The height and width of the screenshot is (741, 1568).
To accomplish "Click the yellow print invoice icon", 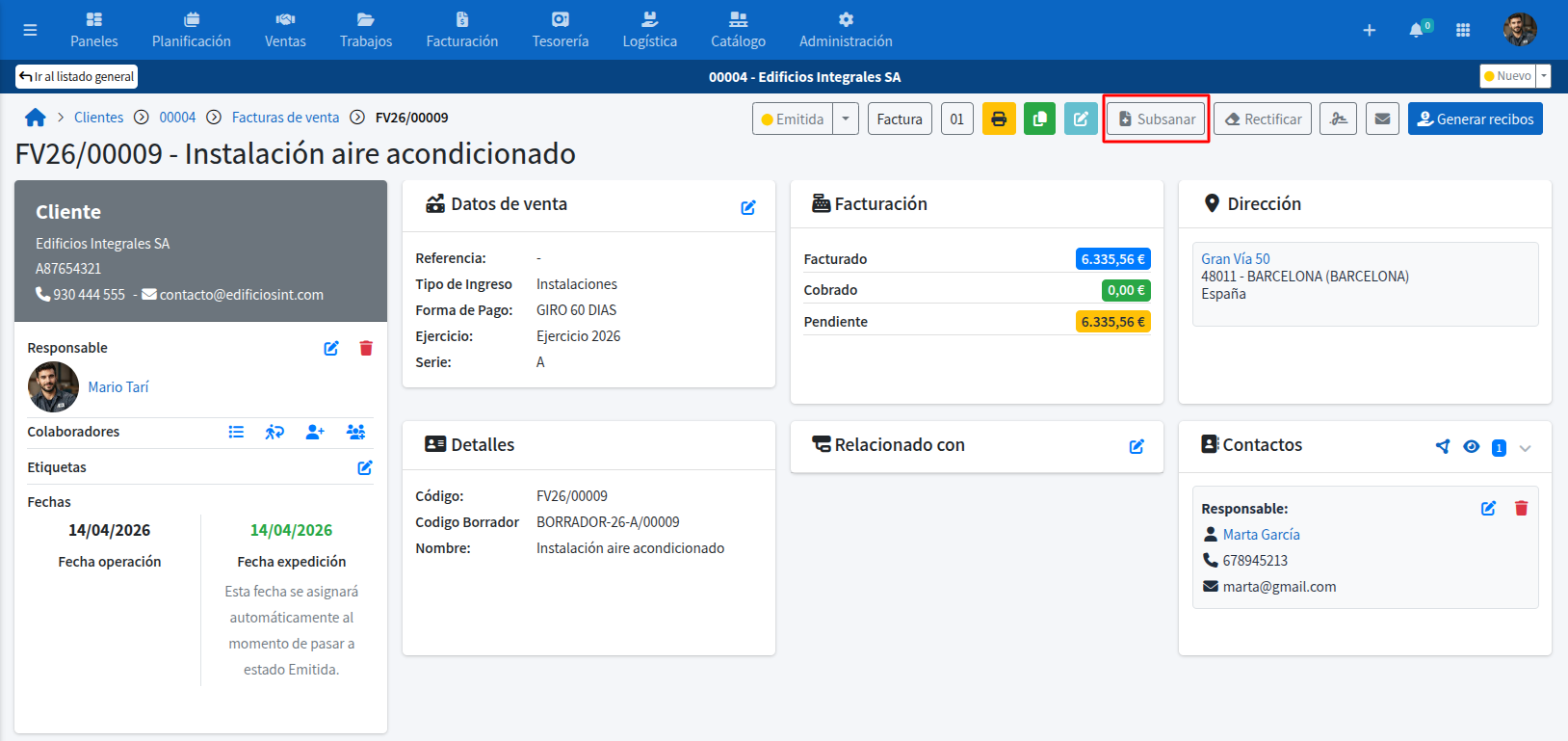I will (999, 119).
